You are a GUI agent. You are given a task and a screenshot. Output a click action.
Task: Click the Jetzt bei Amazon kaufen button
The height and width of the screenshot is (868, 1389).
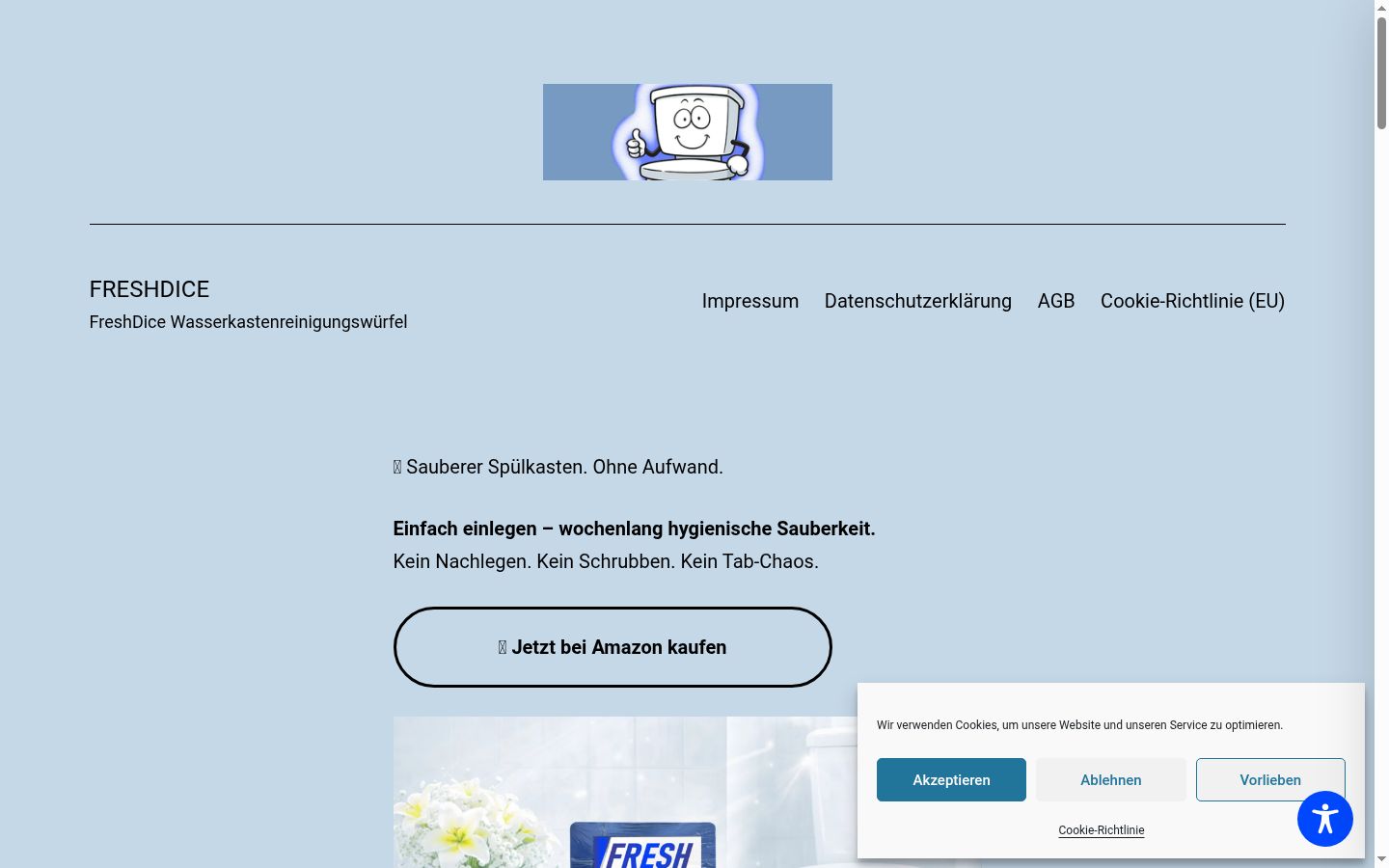point(613,647)
